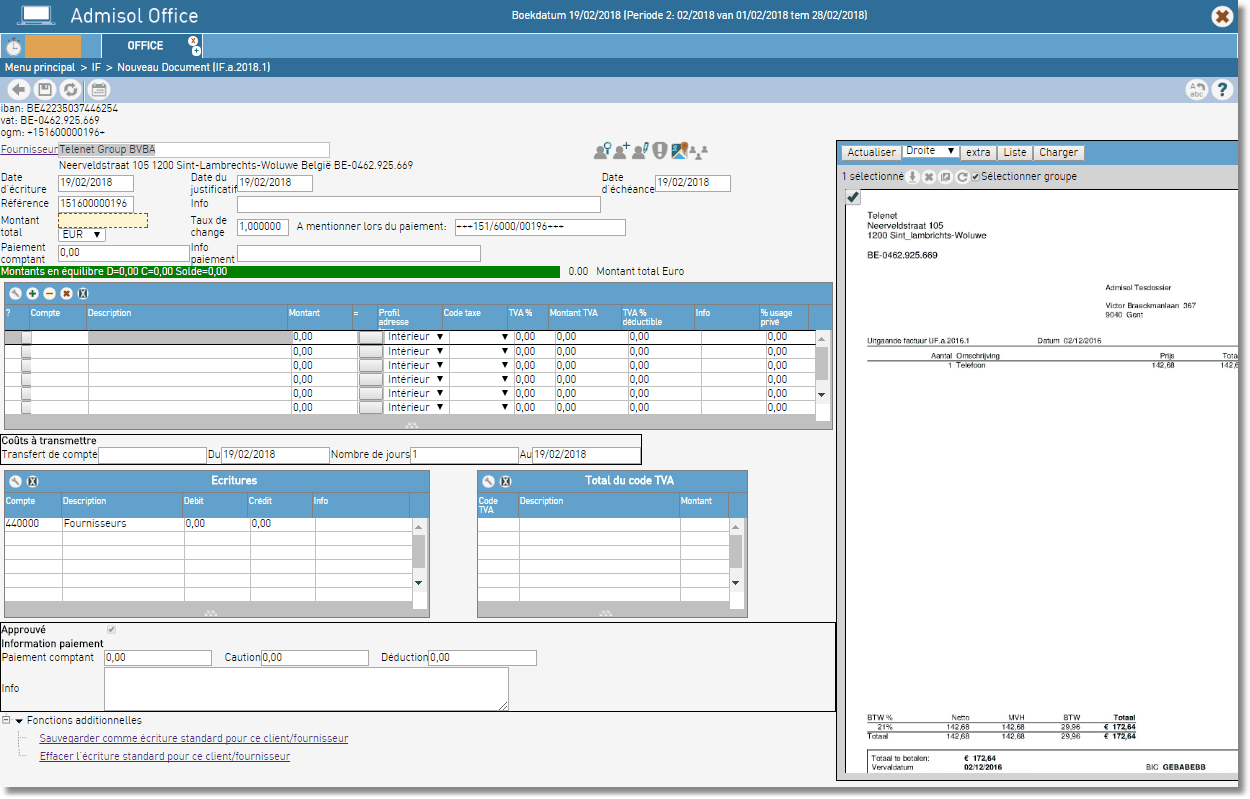Click the refresh arrows toolbar icon

[71, 90]
